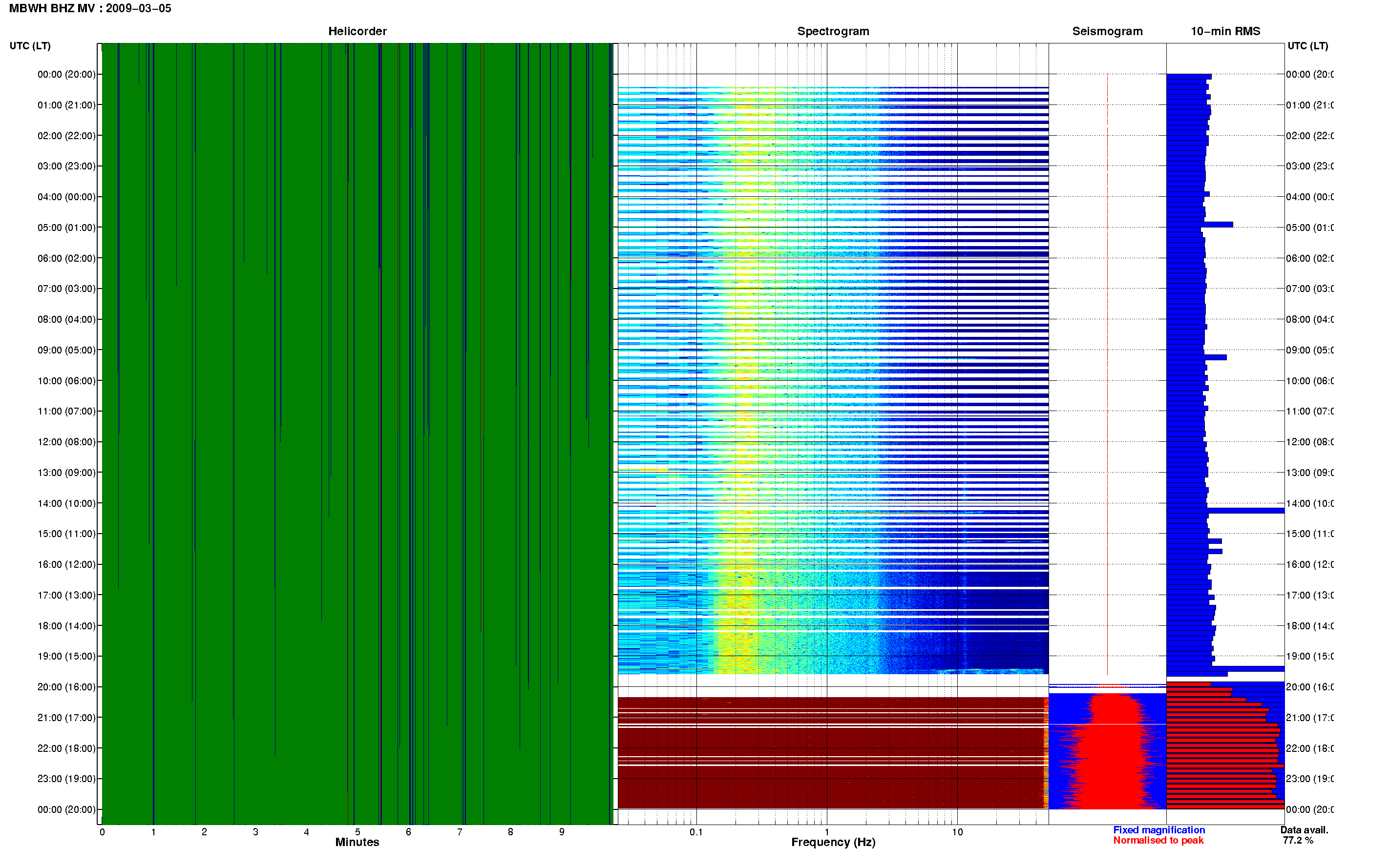Click the time label '14:00 (10:00)'

66,503
